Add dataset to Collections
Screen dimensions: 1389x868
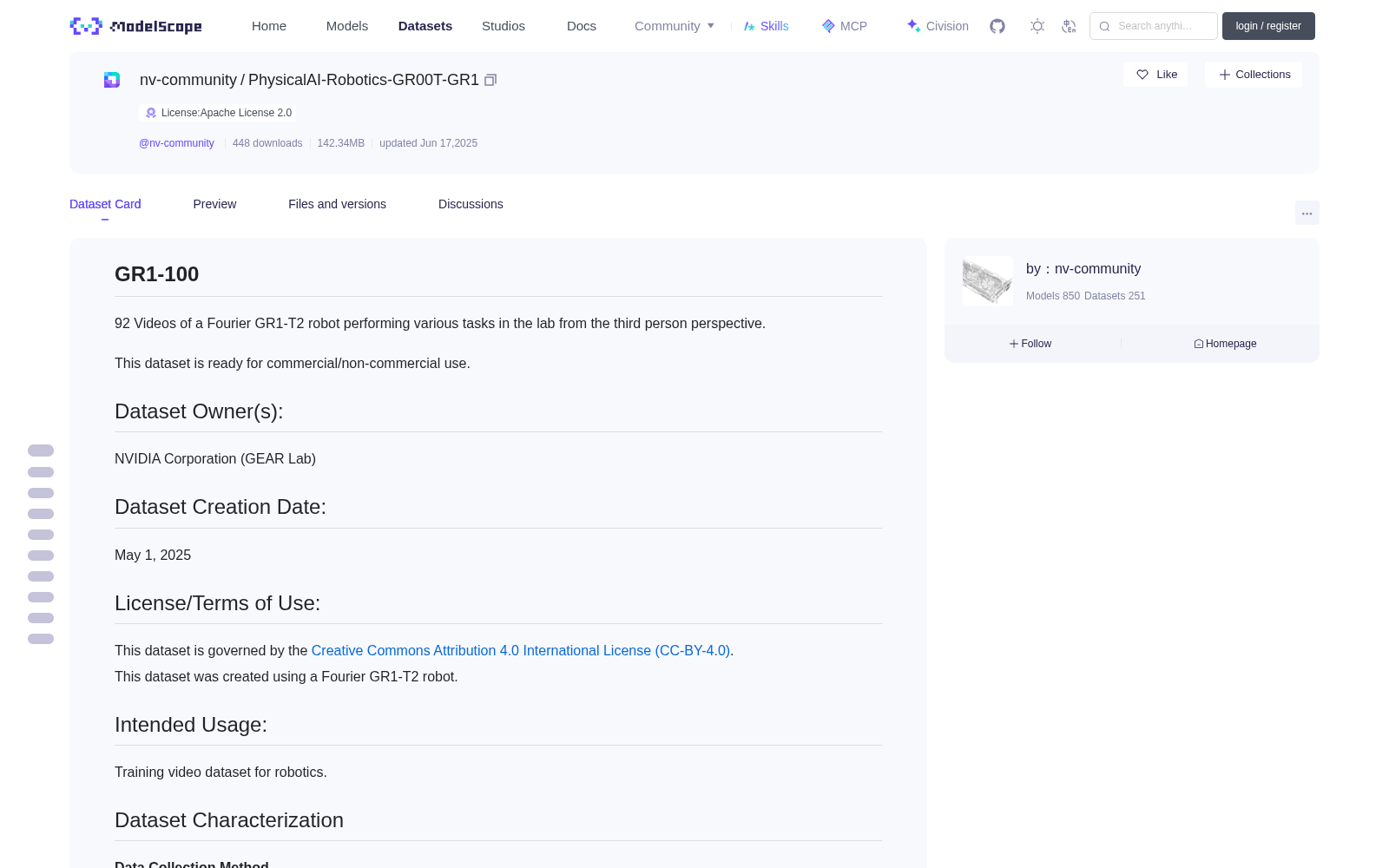(1254, 75)
